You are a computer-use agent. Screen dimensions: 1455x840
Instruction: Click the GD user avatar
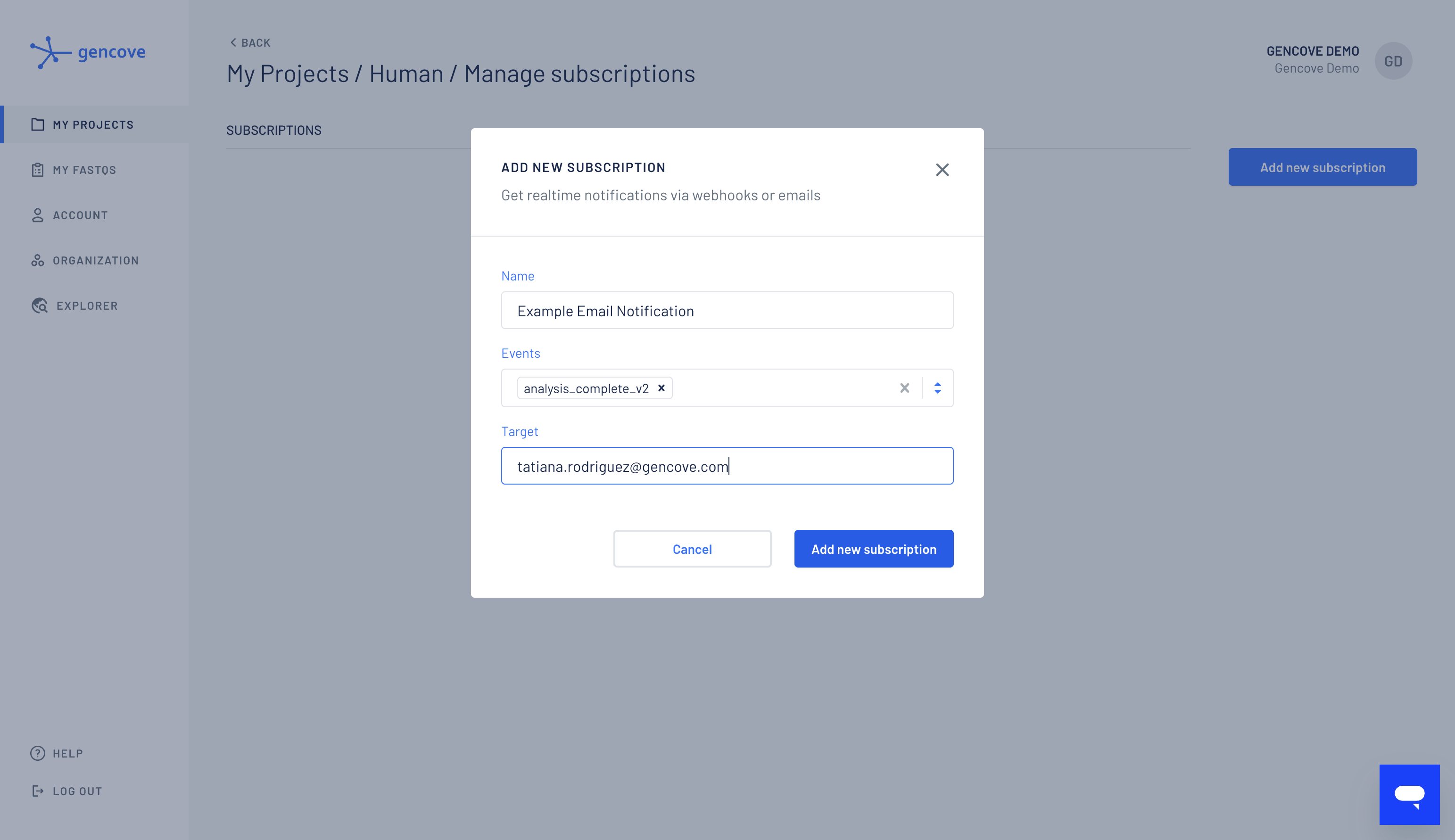pos(1393,61)
